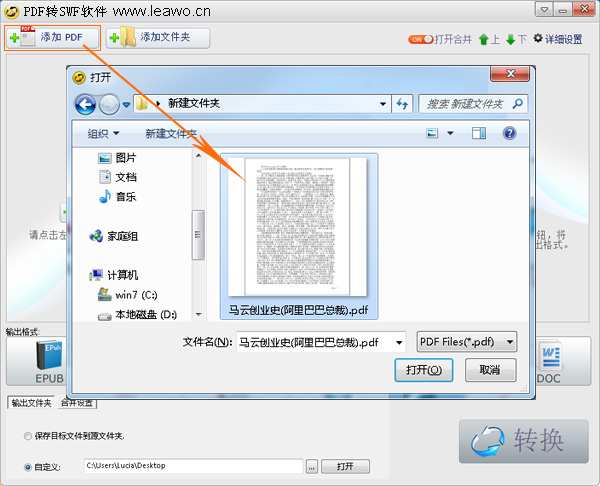The width and height of the screenshot is (600, 486).
Task: Select save to source folder radio
Action: tap(28, 436)
